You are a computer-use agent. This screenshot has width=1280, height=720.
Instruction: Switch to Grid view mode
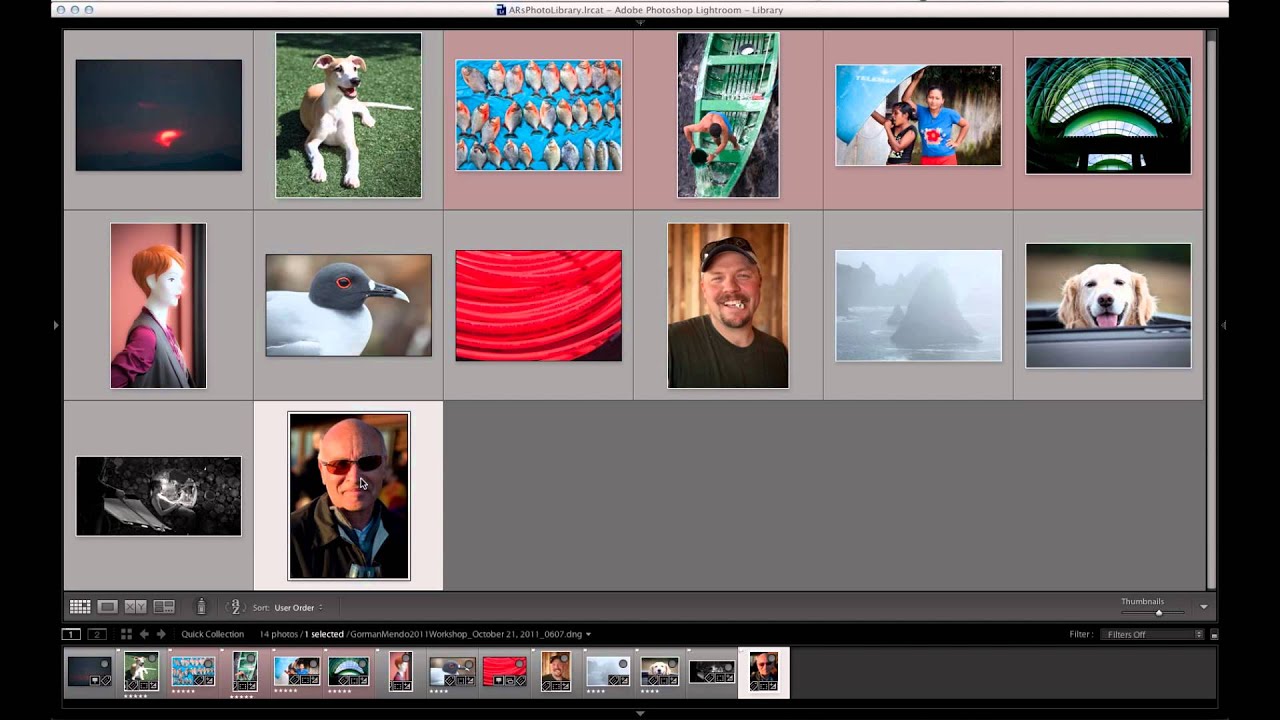[80, 607]
